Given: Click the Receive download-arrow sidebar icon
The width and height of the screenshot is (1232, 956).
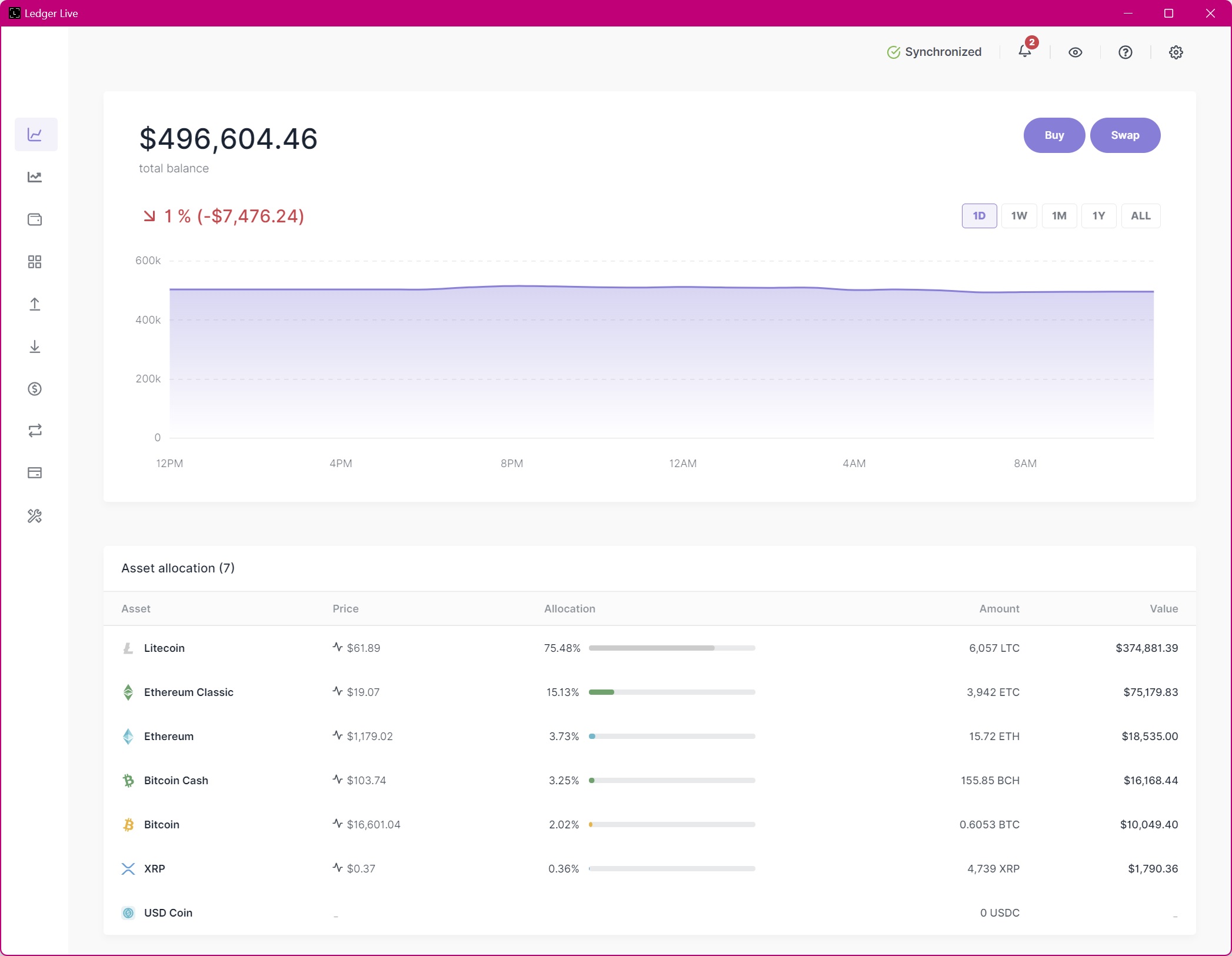Looking at the screenshot, I should click(x=35, y=347).
